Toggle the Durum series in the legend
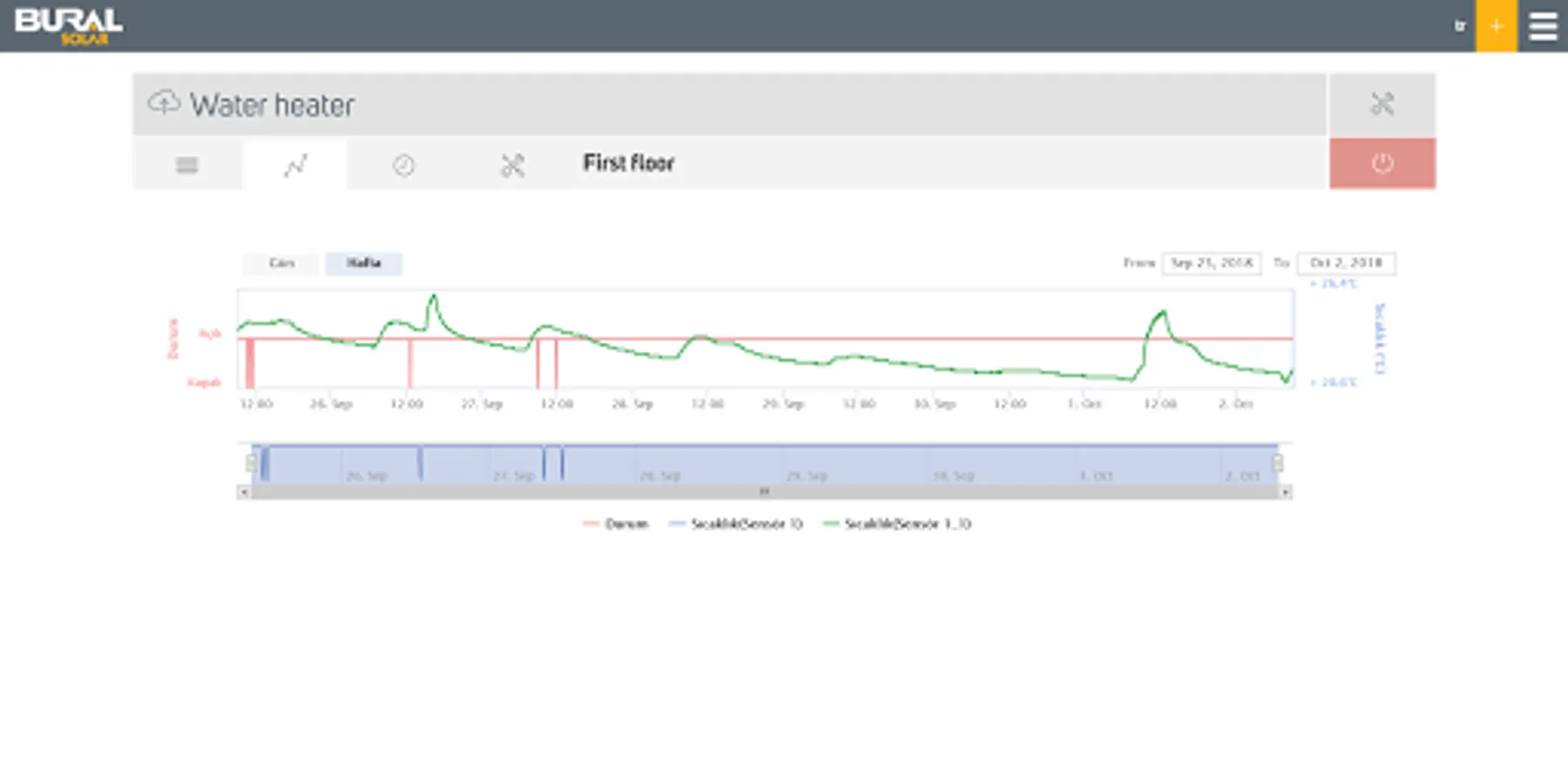1568x784 pixels. (616, 524)
